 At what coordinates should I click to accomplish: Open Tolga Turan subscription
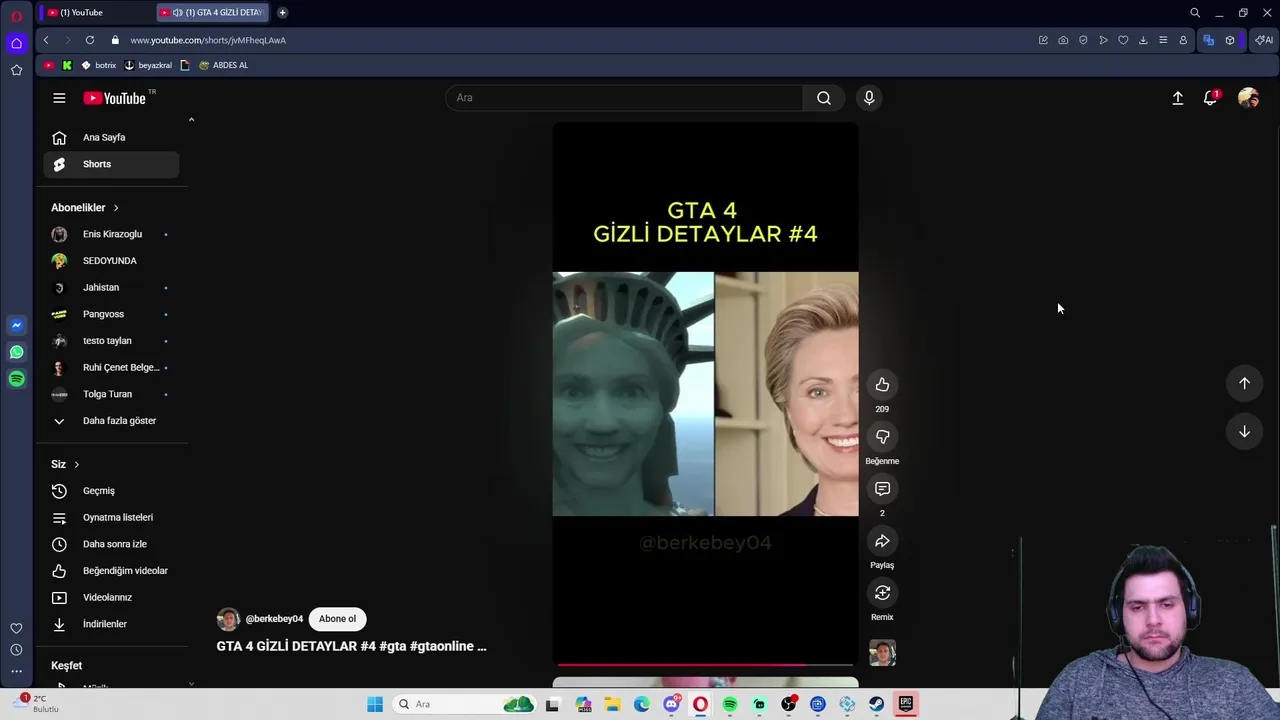click(x=111, y=394)
